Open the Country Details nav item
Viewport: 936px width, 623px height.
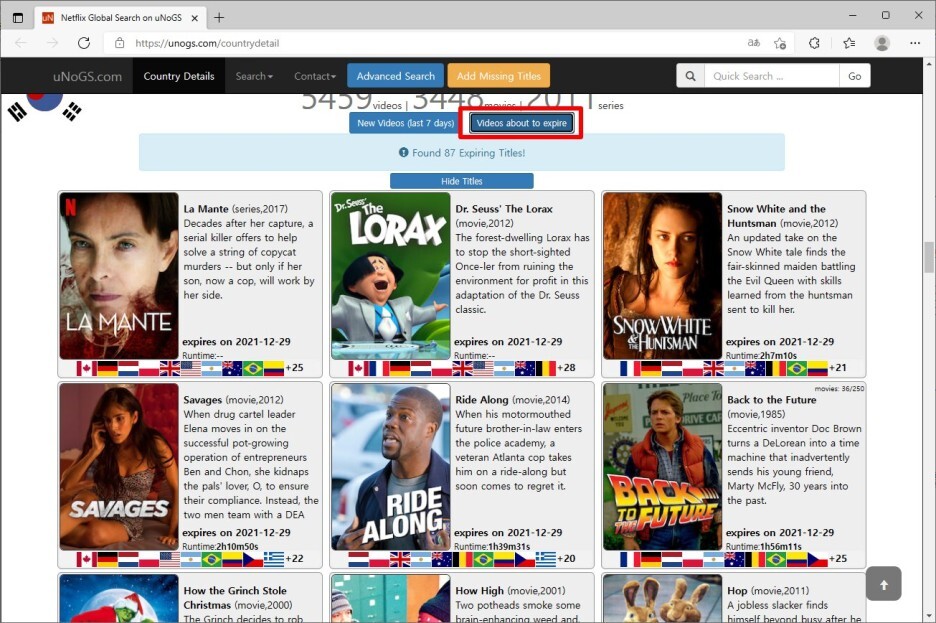click(178, 76)
